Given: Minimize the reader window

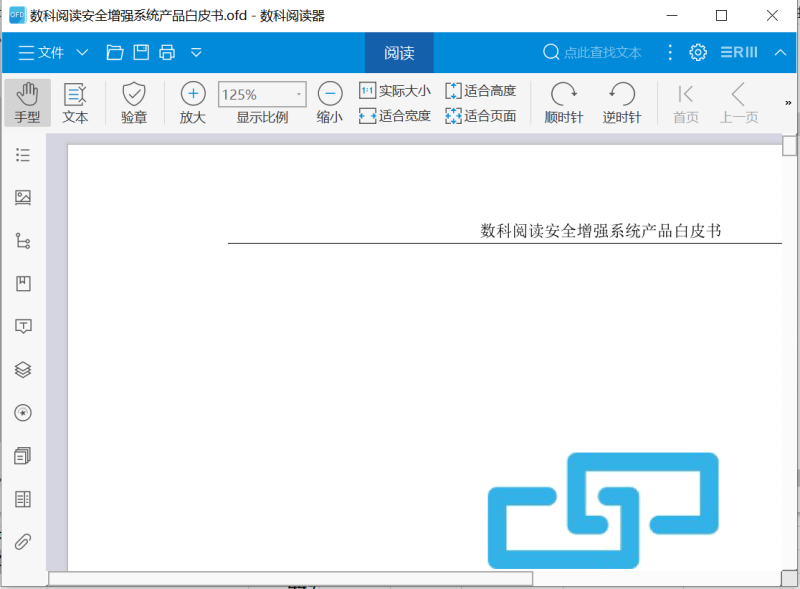Looking at the screenshot, I should pyautogui.click(x=672, y=16).
